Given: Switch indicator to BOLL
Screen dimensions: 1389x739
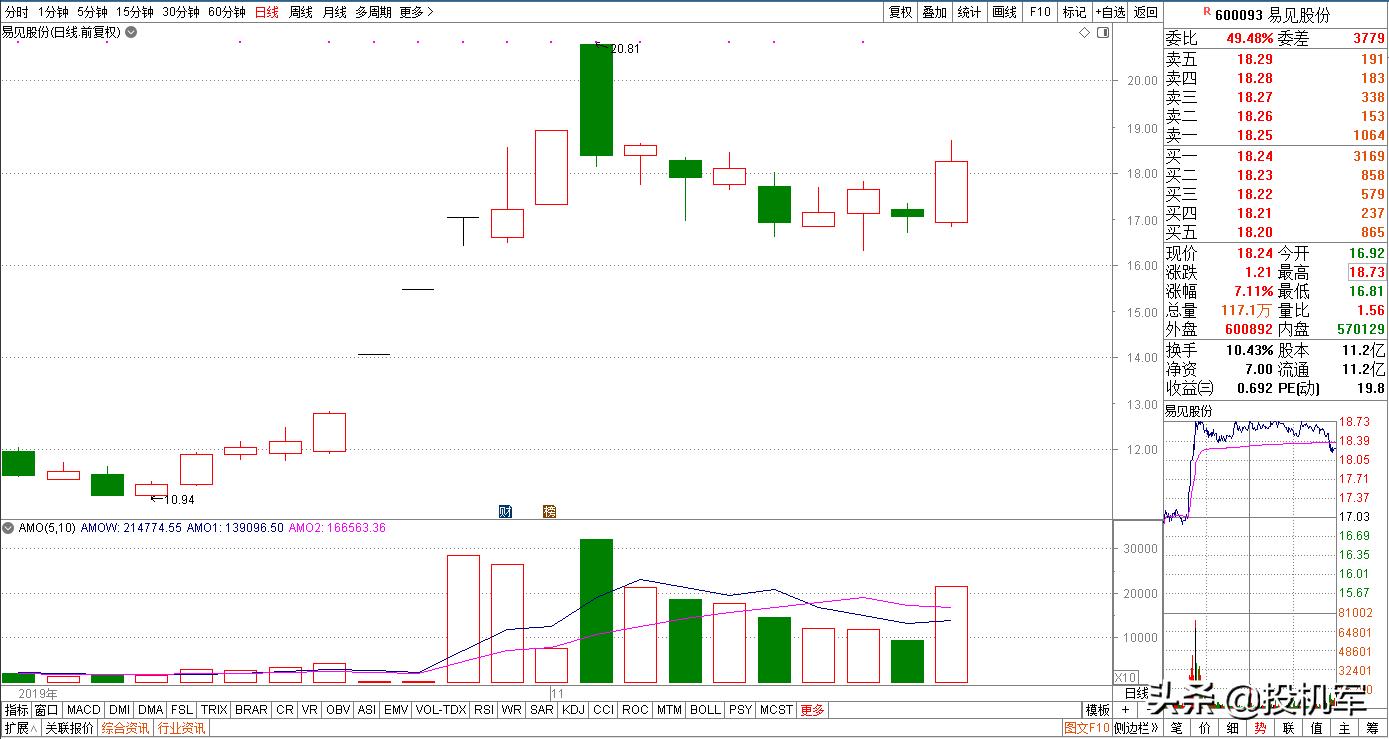Looking at the screenshot, I should (705, 710).
